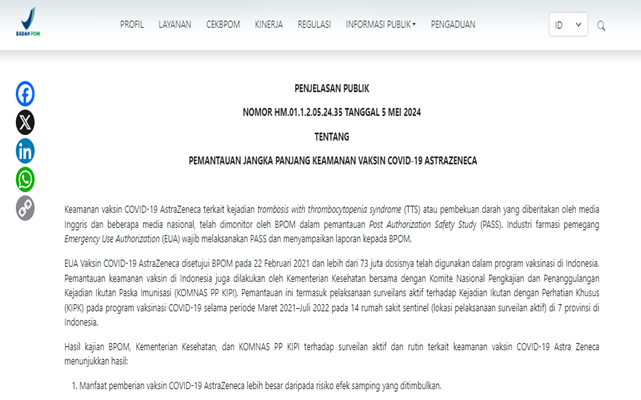Open the PENGADUAN page link
Image resolution: width=641 pixels, height=400 pixels.
452,24
